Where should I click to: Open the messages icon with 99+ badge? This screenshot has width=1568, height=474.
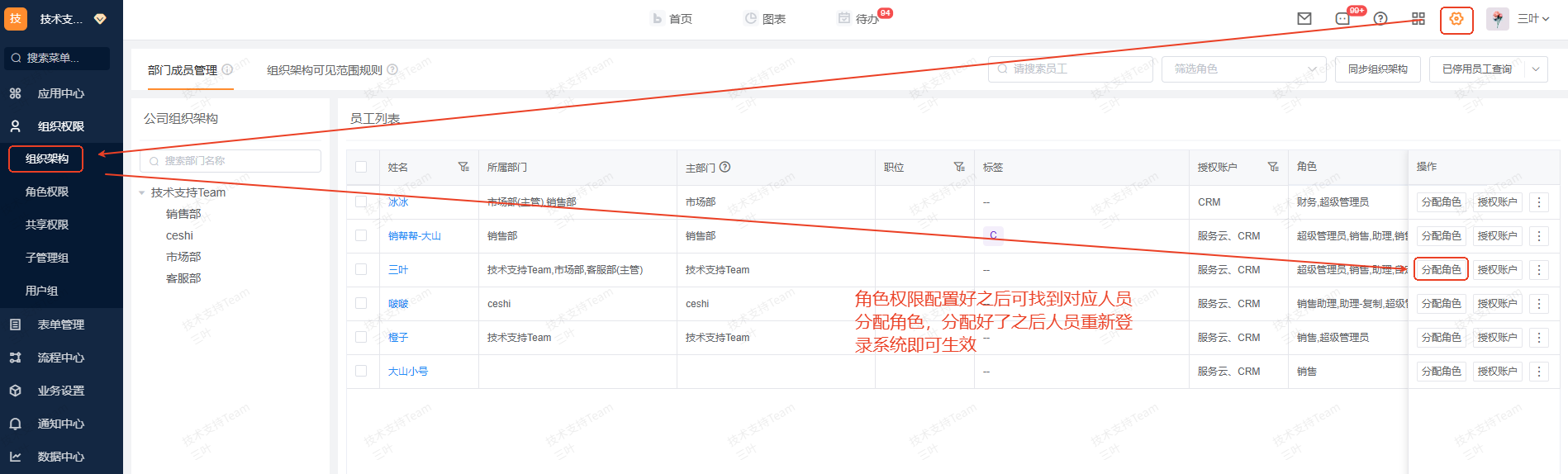point(1342,19)
